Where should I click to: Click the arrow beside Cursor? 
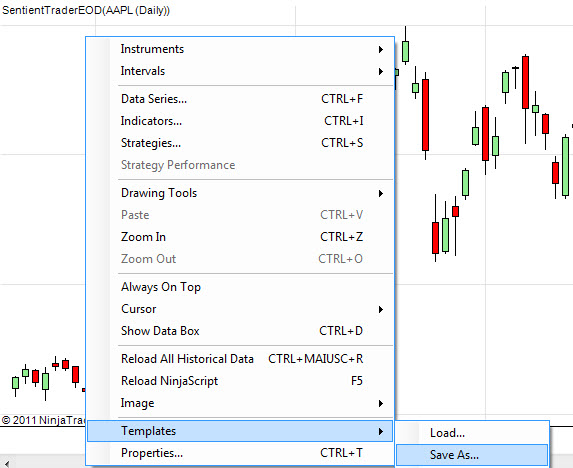click(x=381, y=309)
